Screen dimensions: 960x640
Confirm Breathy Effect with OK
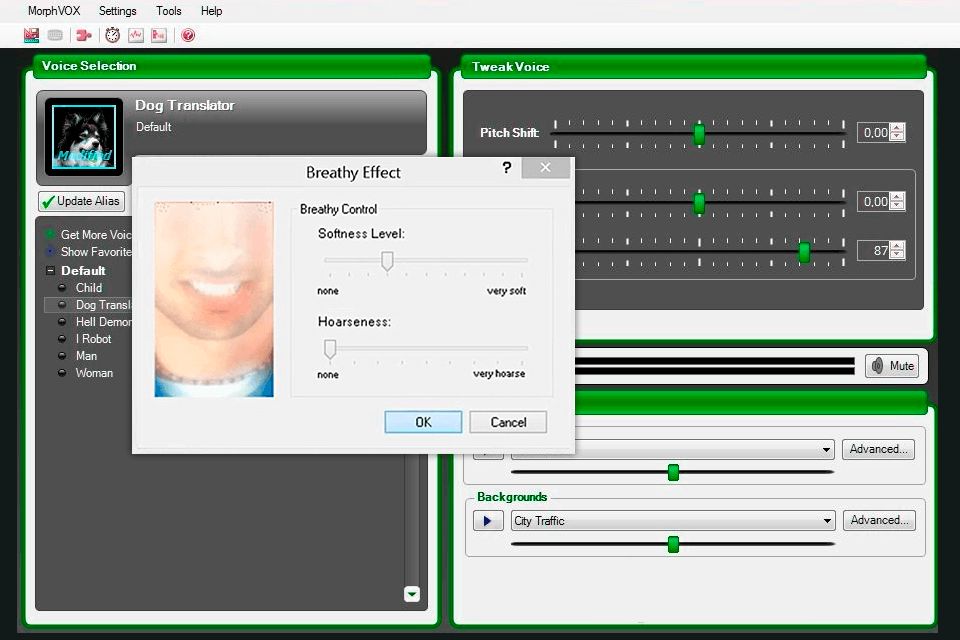[x=423, y=422]
